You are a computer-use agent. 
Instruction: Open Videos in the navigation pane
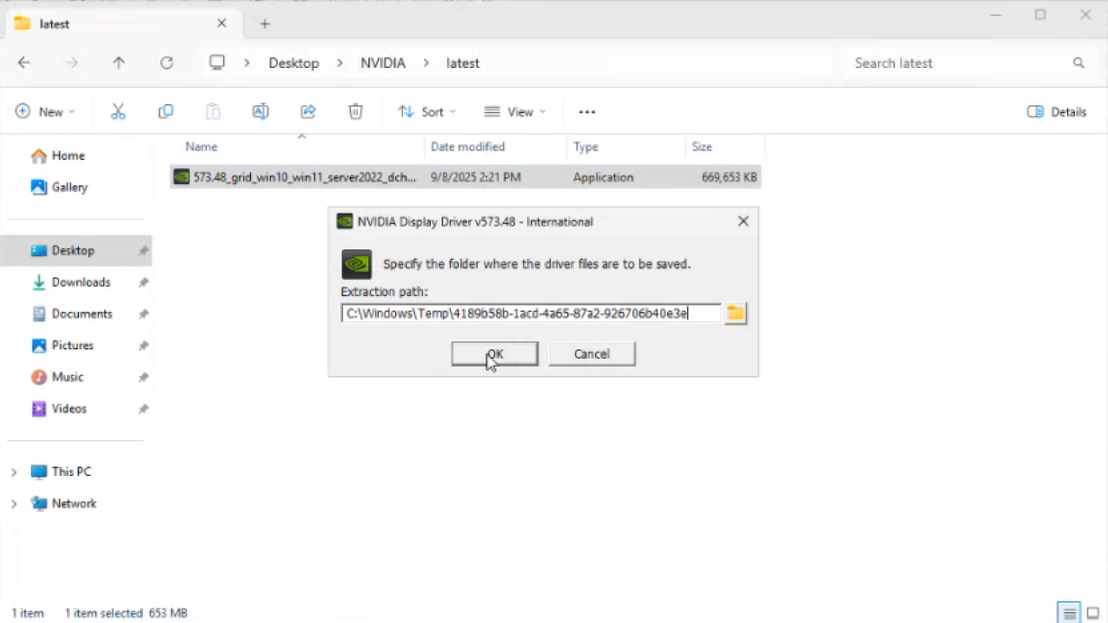coord(69,408)
